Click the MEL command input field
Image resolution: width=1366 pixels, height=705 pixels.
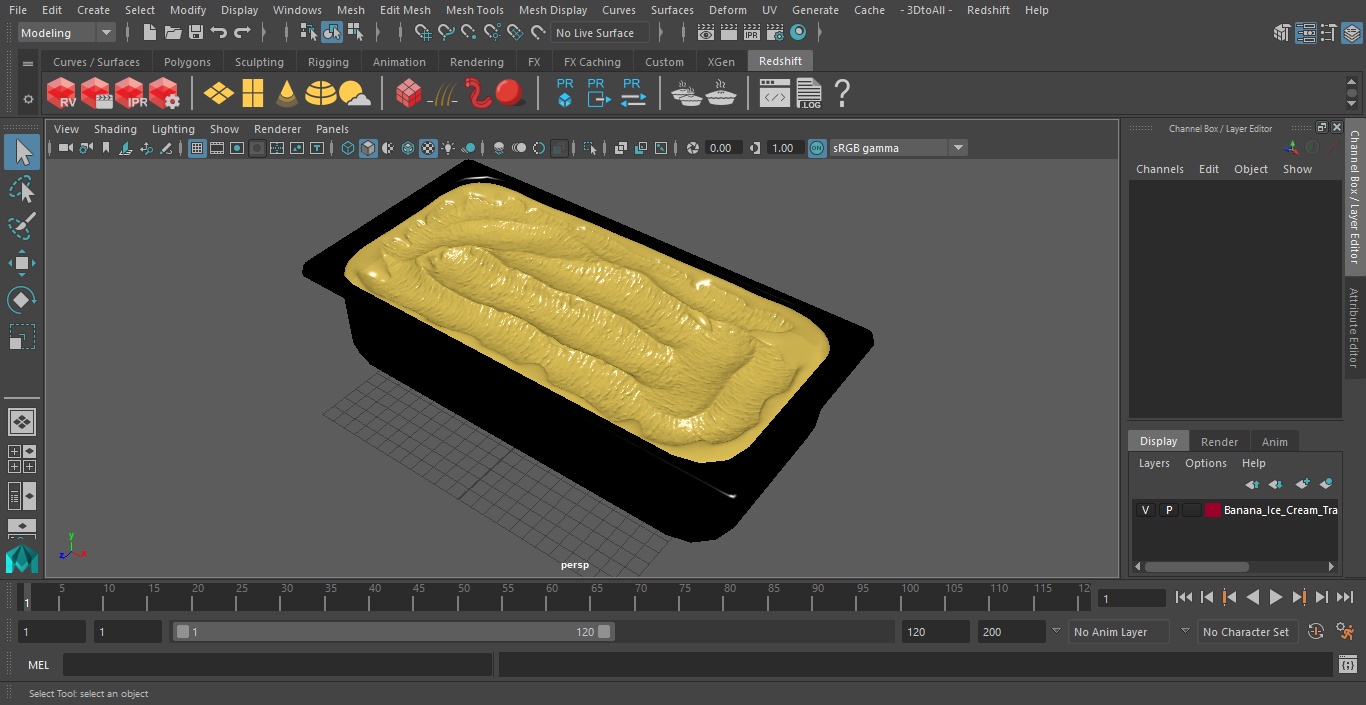coord(277,665)
